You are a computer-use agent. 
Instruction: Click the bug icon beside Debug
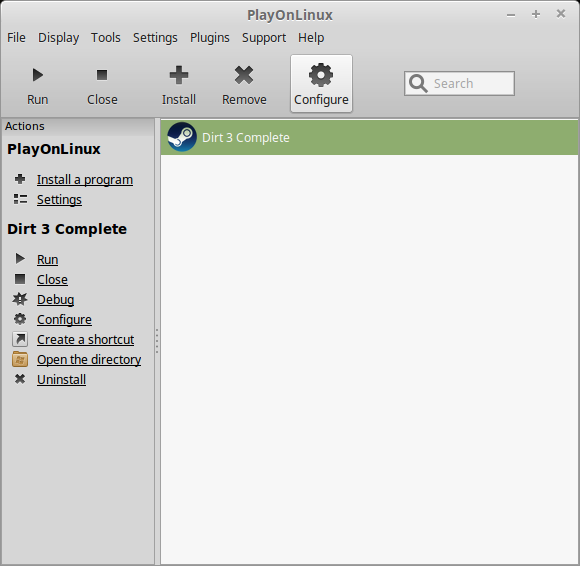coord(20,299)
